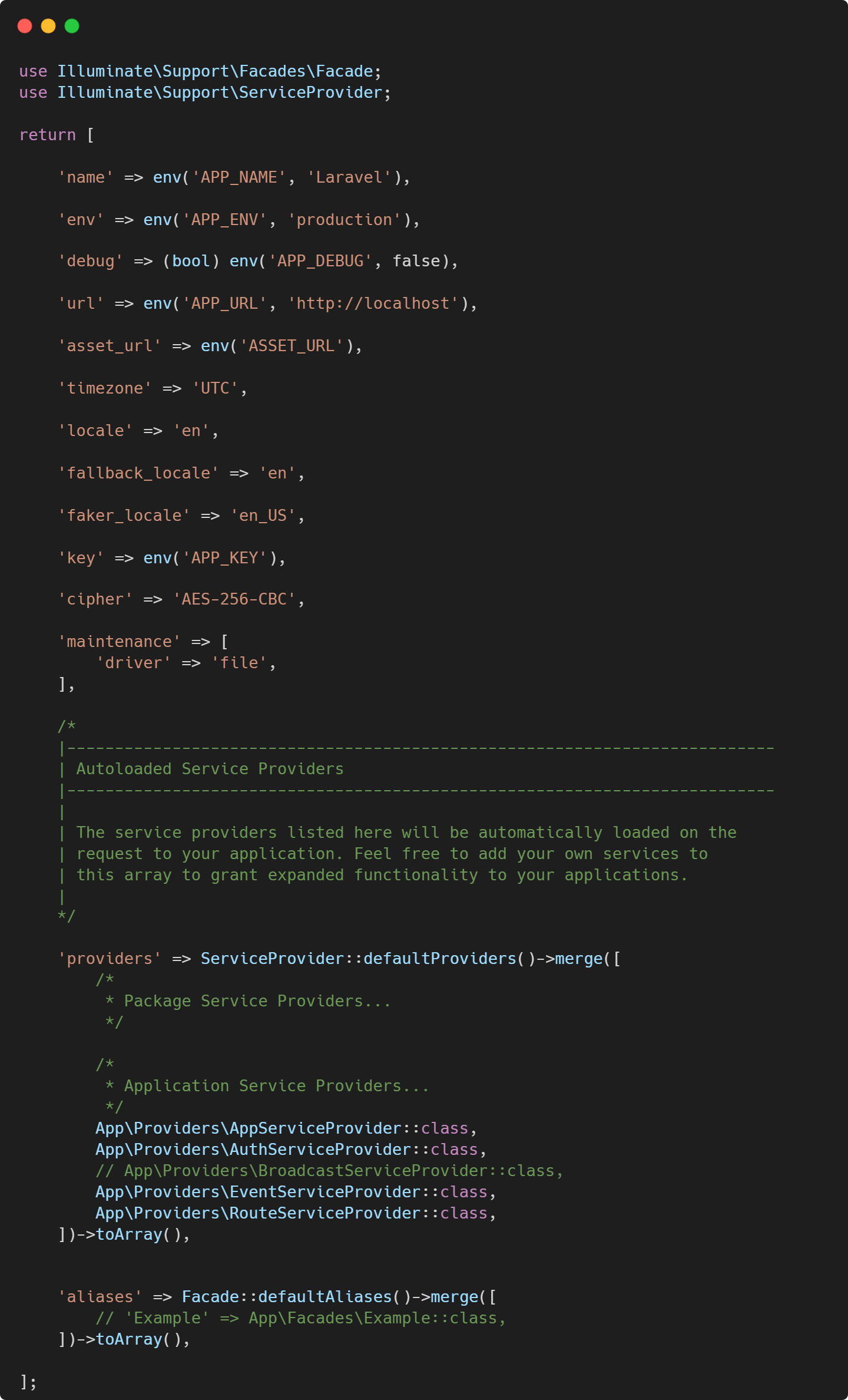Click the return keyword
Screen dimensions: 848x1400
(47, 135)
